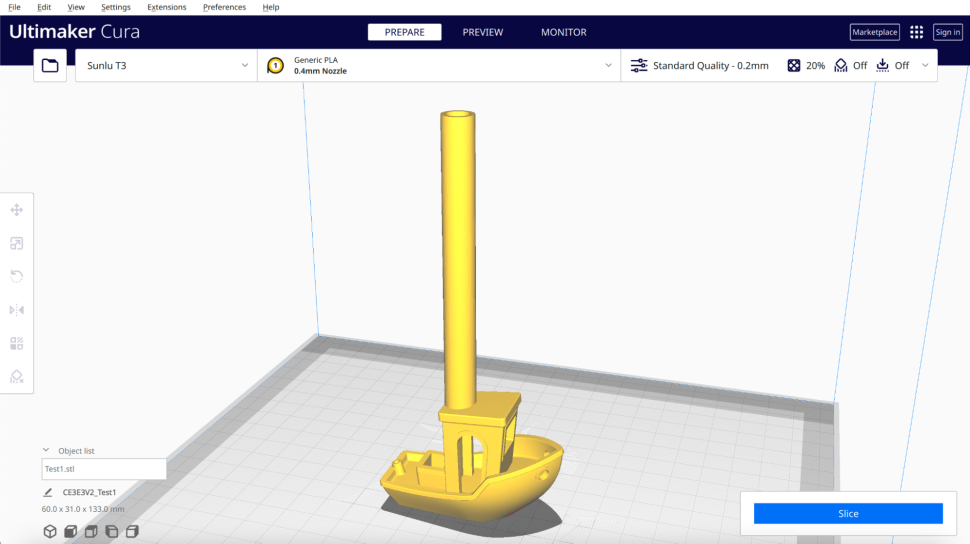Open the Sunlu T3 printer dropdown

pyautogui.click(x=166, y=66)
